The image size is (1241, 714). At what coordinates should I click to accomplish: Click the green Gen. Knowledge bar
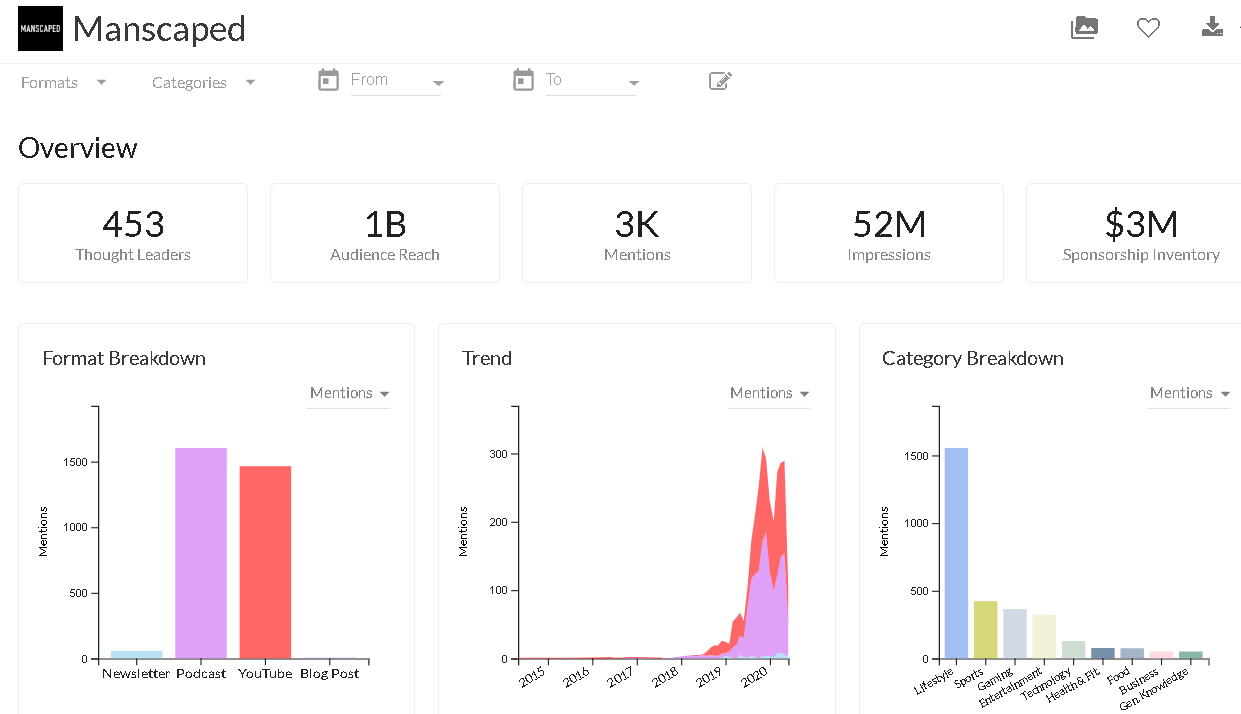point(1191,655)
